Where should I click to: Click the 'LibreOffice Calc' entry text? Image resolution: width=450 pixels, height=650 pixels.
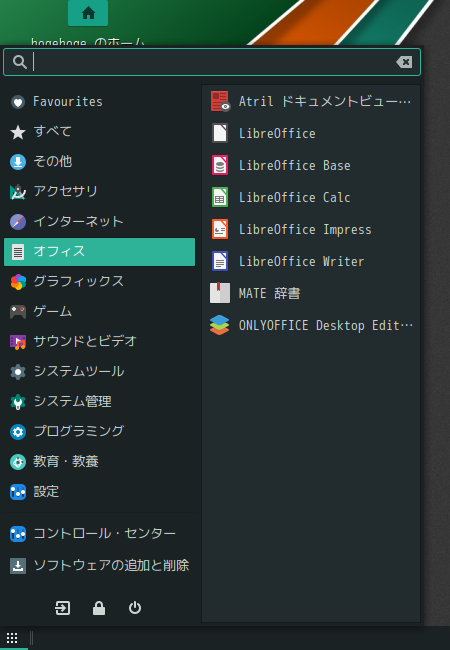[x=295, y=197]
